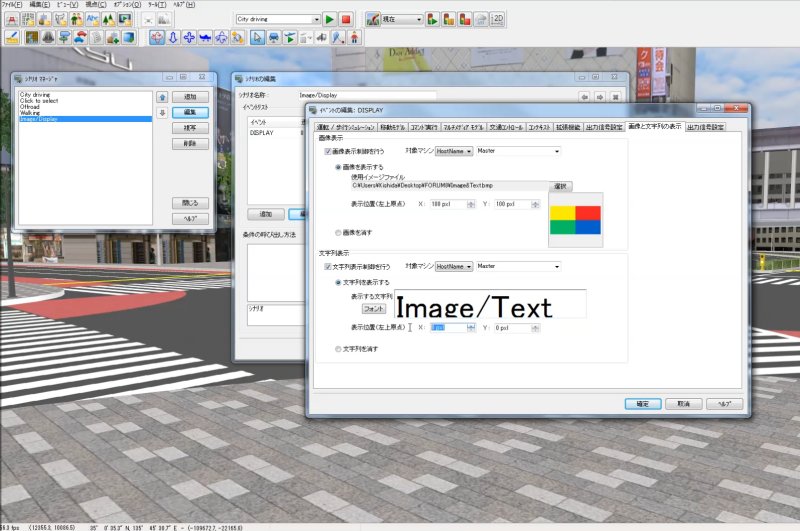Click the arrow pointer select tool icon
Image resolution: width=800 pixels, height=531 pixels.
(x=256, y=38)
